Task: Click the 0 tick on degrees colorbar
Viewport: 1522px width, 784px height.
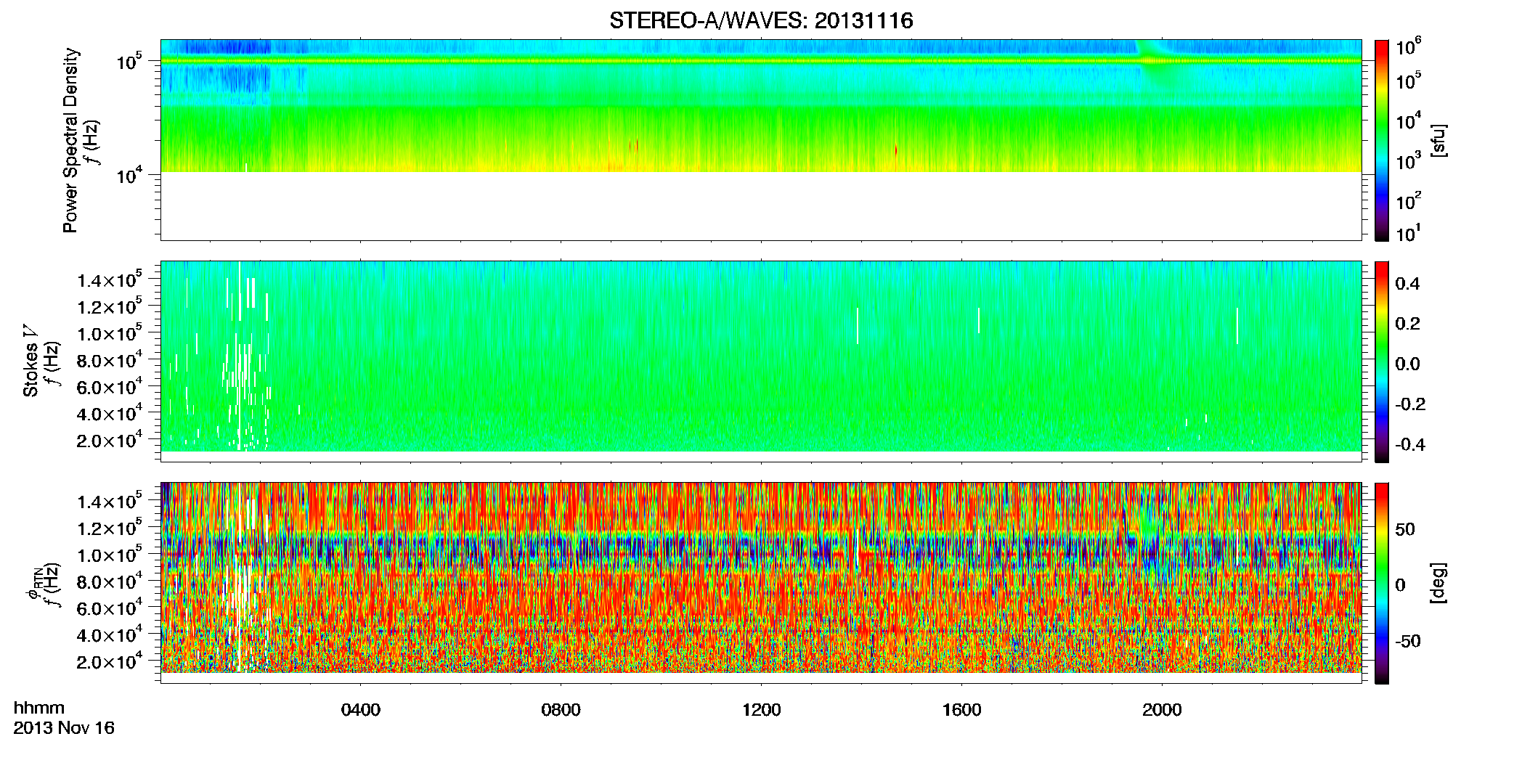Action: (1401, 585)
